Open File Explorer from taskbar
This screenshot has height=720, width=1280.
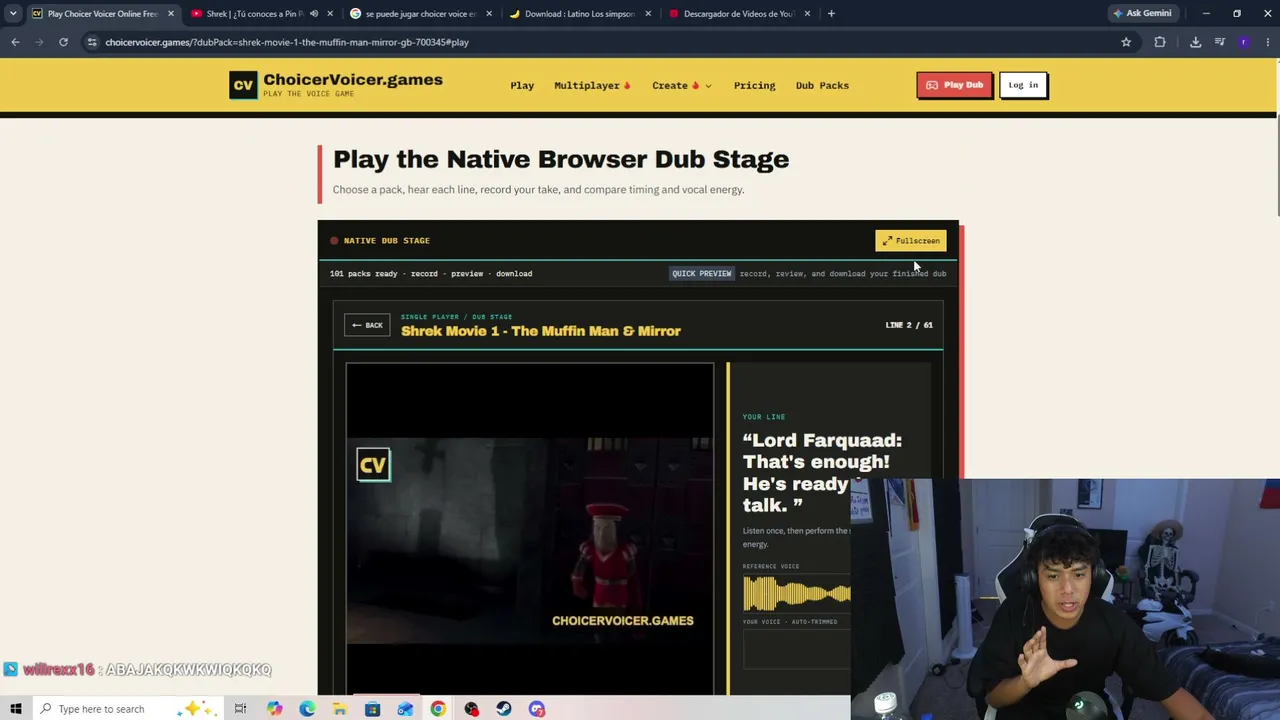point(340,709)
